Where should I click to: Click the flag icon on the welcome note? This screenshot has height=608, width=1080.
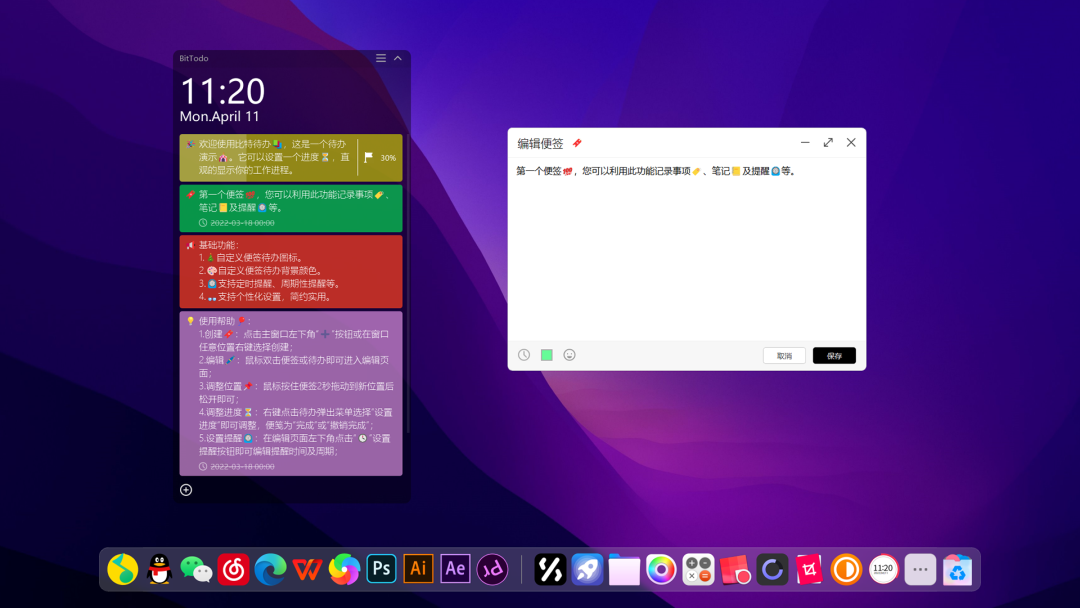[366, 157]
